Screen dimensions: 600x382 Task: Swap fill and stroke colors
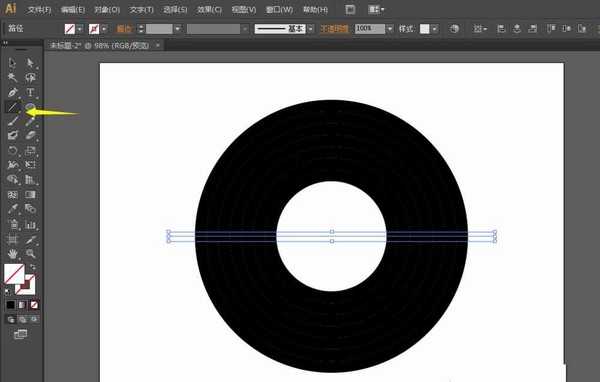click(x=33, y=267)
